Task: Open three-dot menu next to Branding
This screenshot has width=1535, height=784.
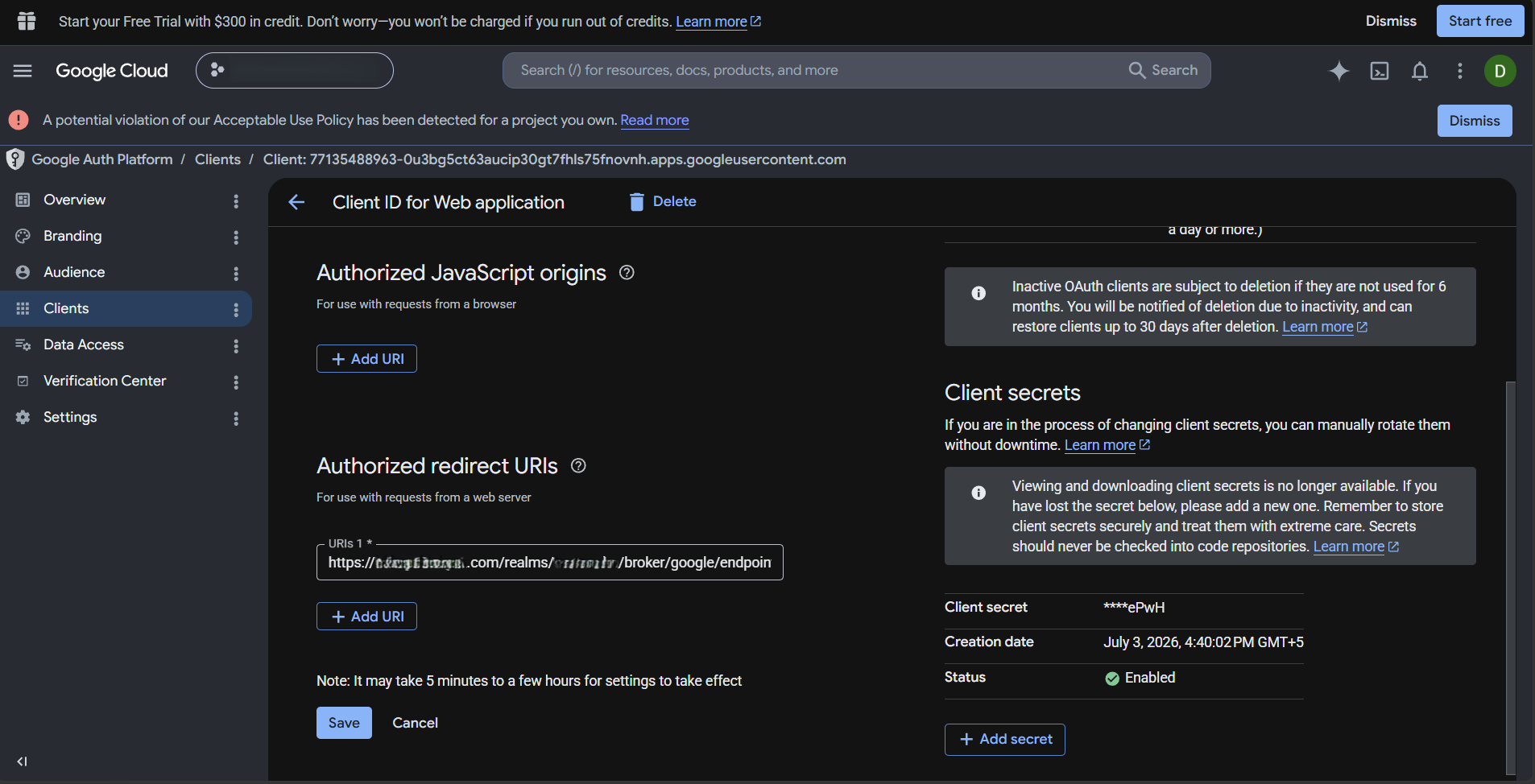Action: 236,237
